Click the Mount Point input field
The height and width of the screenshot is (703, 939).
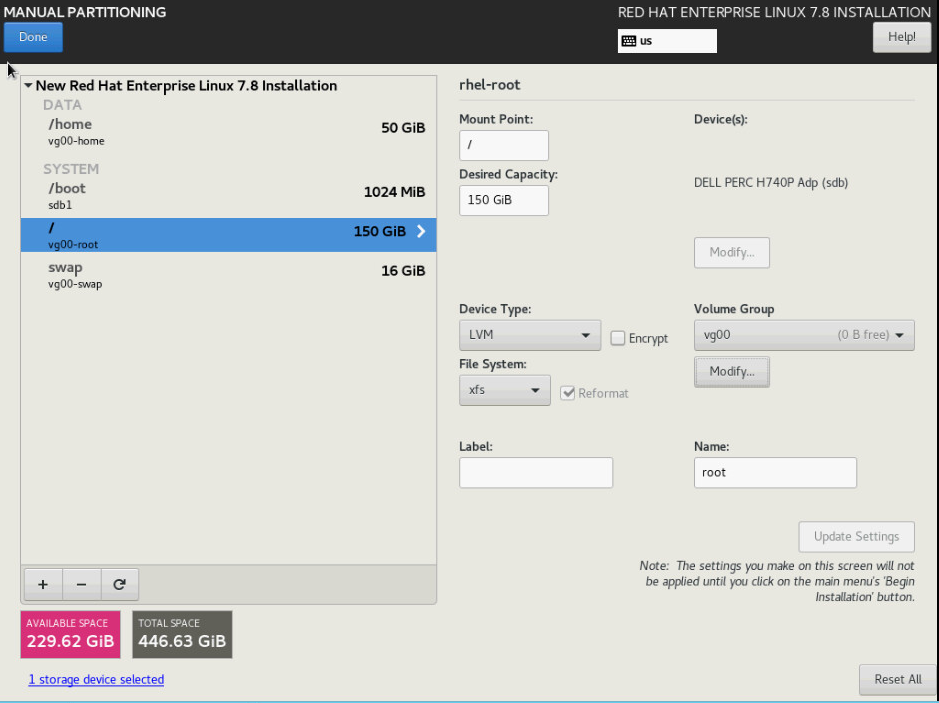click(x=504, y=146)
